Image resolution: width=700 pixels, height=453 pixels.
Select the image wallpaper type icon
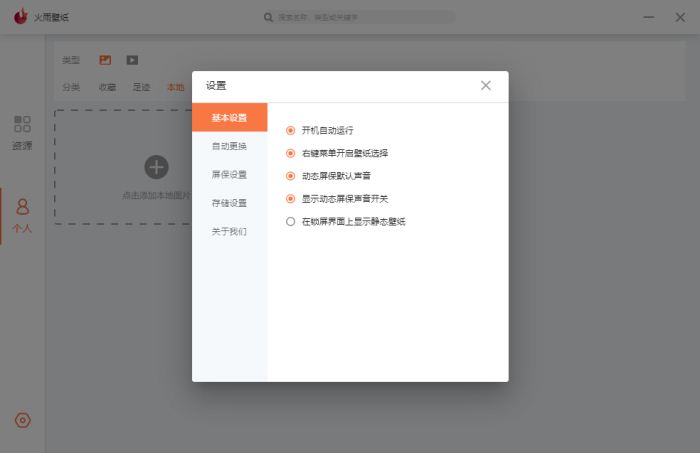105,60
